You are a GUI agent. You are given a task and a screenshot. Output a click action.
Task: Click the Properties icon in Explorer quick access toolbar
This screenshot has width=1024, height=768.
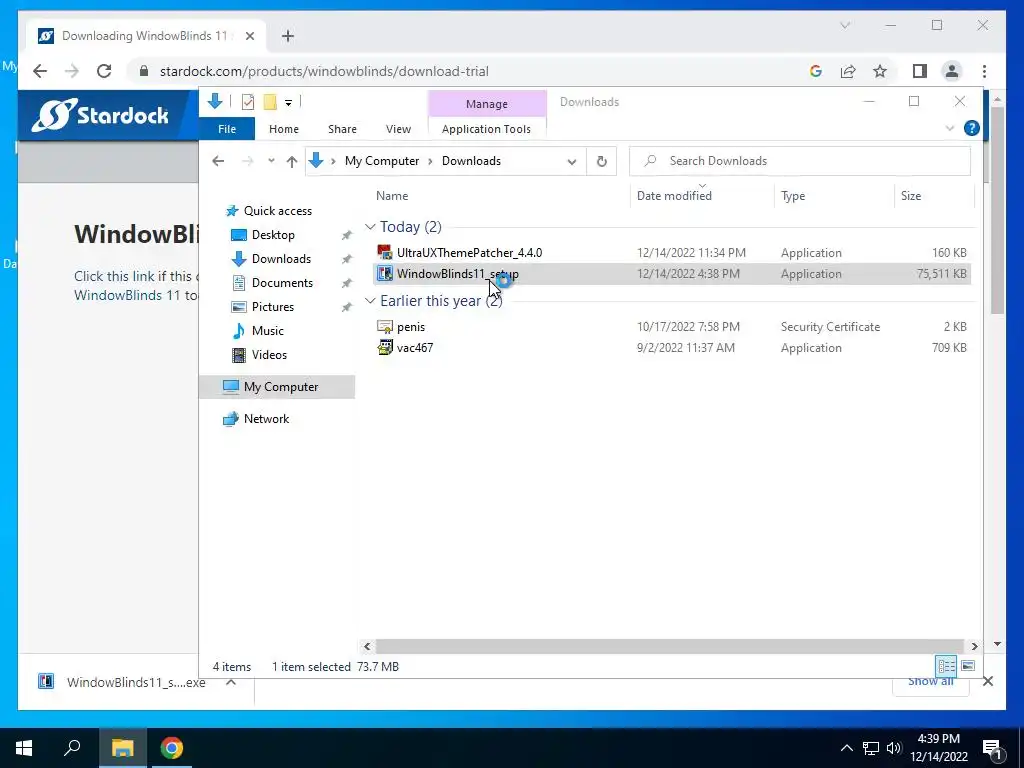(x=248, y=102)
